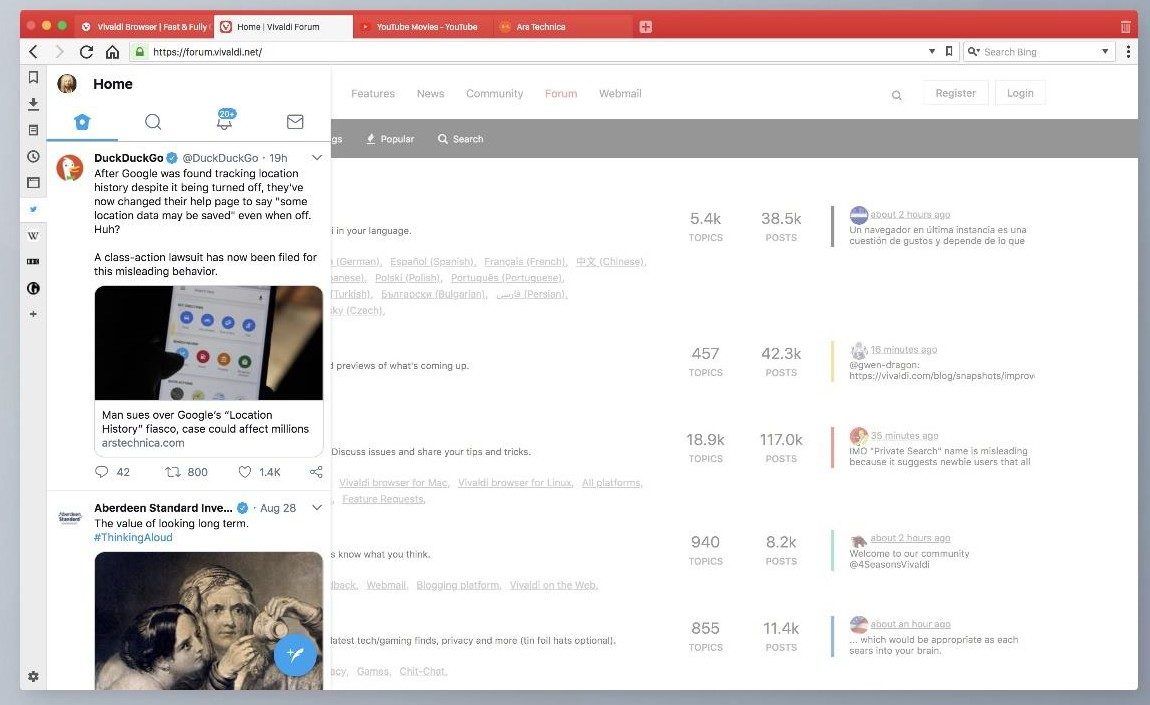
Task: Expand the DuckDuckGo tweet options chevron
Action: tap(317, 157)
